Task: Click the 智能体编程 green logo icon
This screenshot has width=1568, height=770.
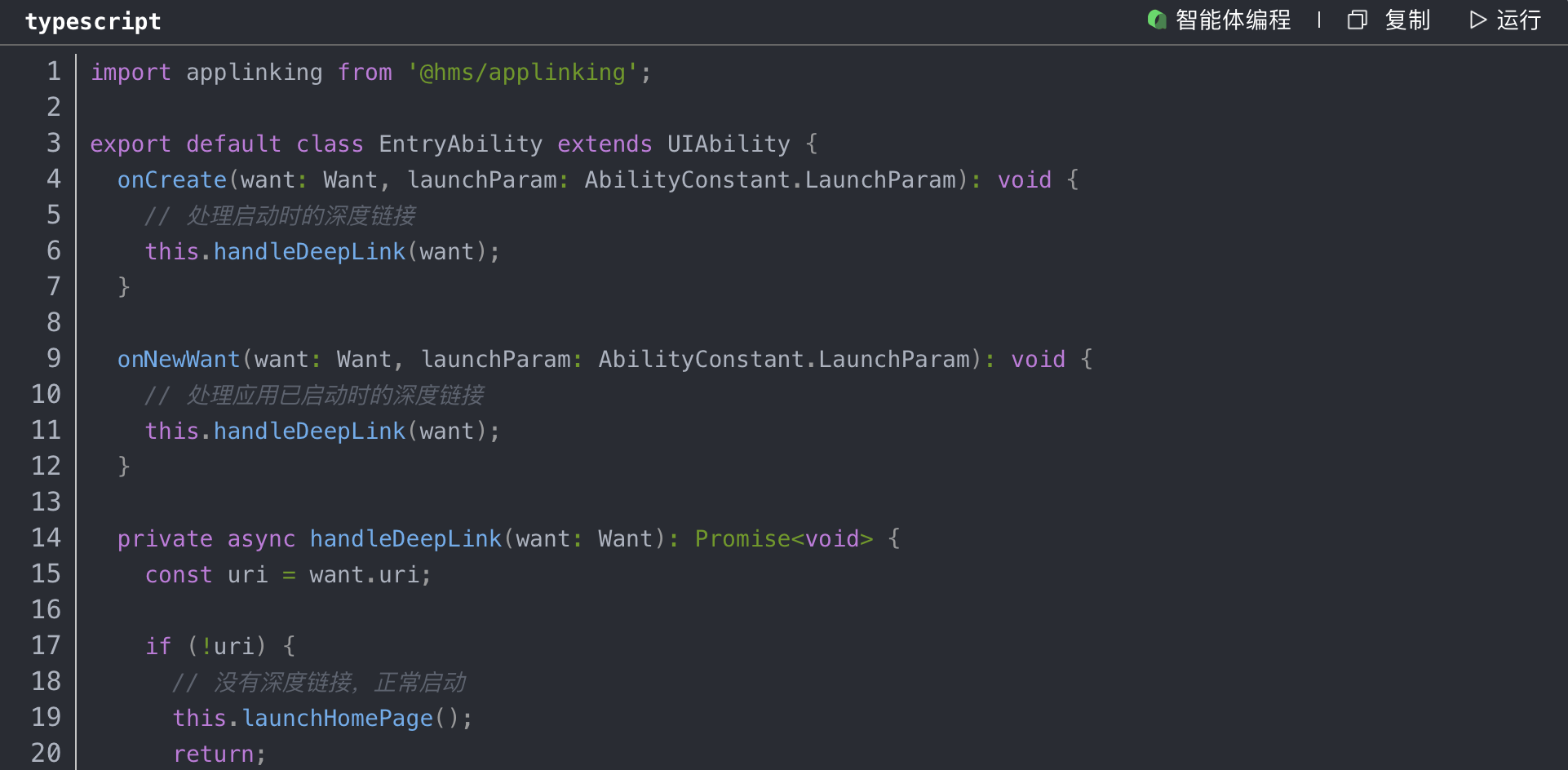Action: (1157, 20)
